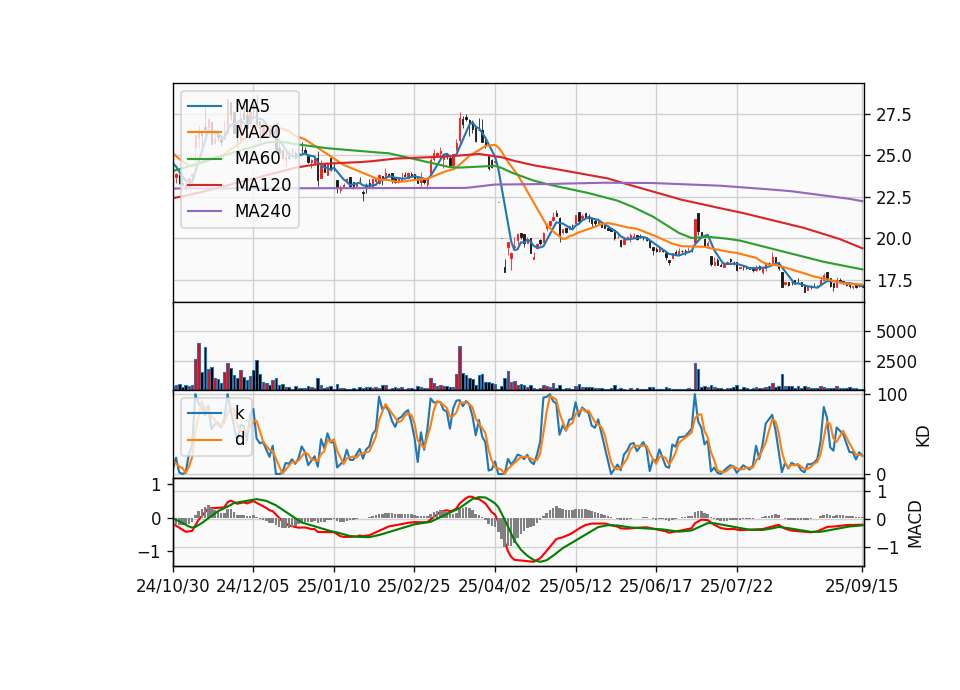Click the 17.5 price axis label

[x=893, y=281]
